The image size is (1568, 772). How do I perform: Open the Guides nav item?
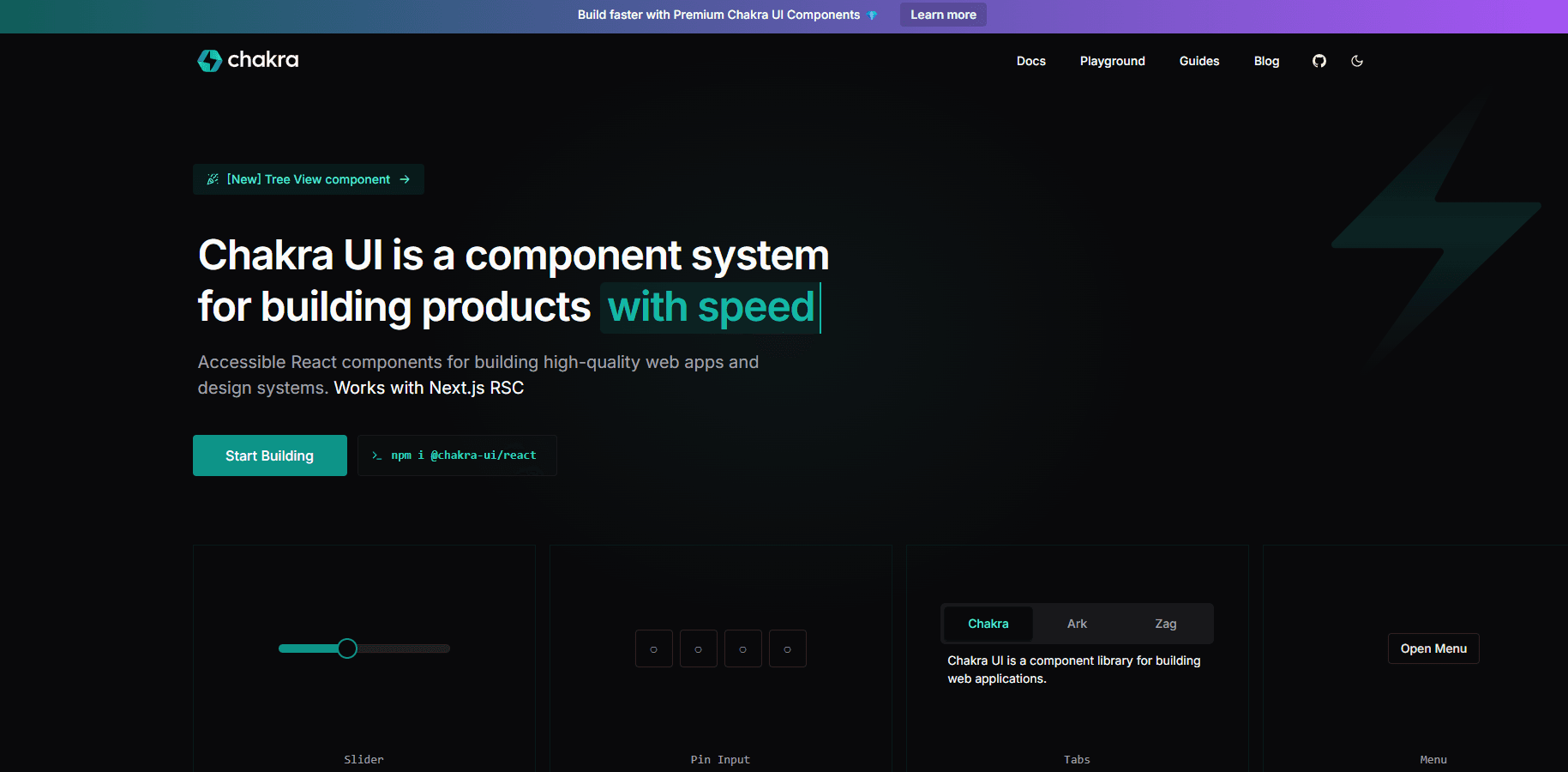coord(1199,61)
